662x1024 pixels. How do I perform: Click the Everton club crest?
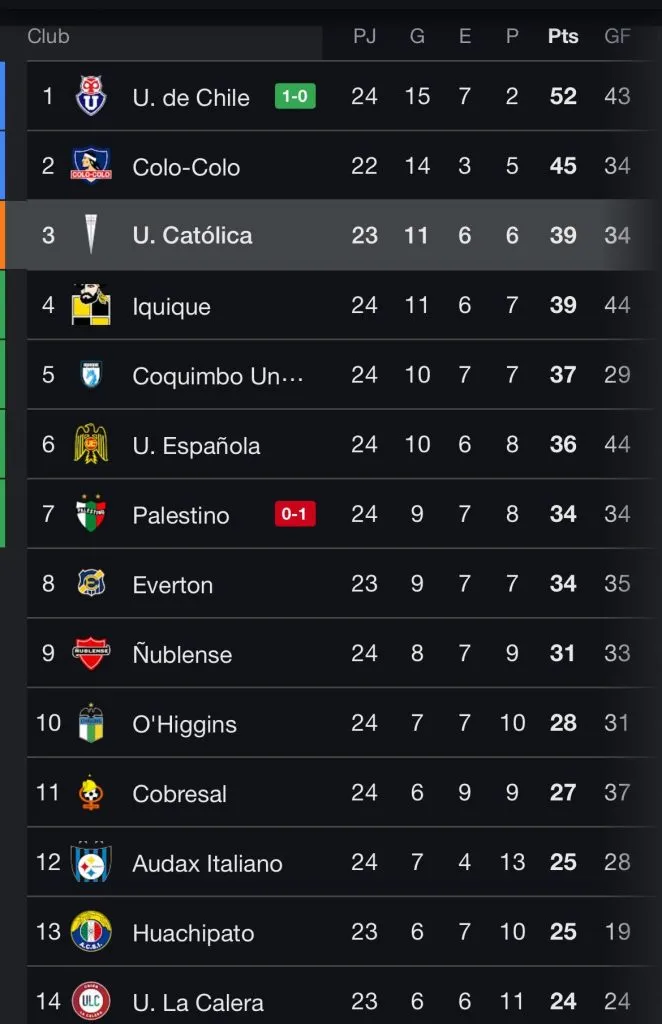point(91,584)
